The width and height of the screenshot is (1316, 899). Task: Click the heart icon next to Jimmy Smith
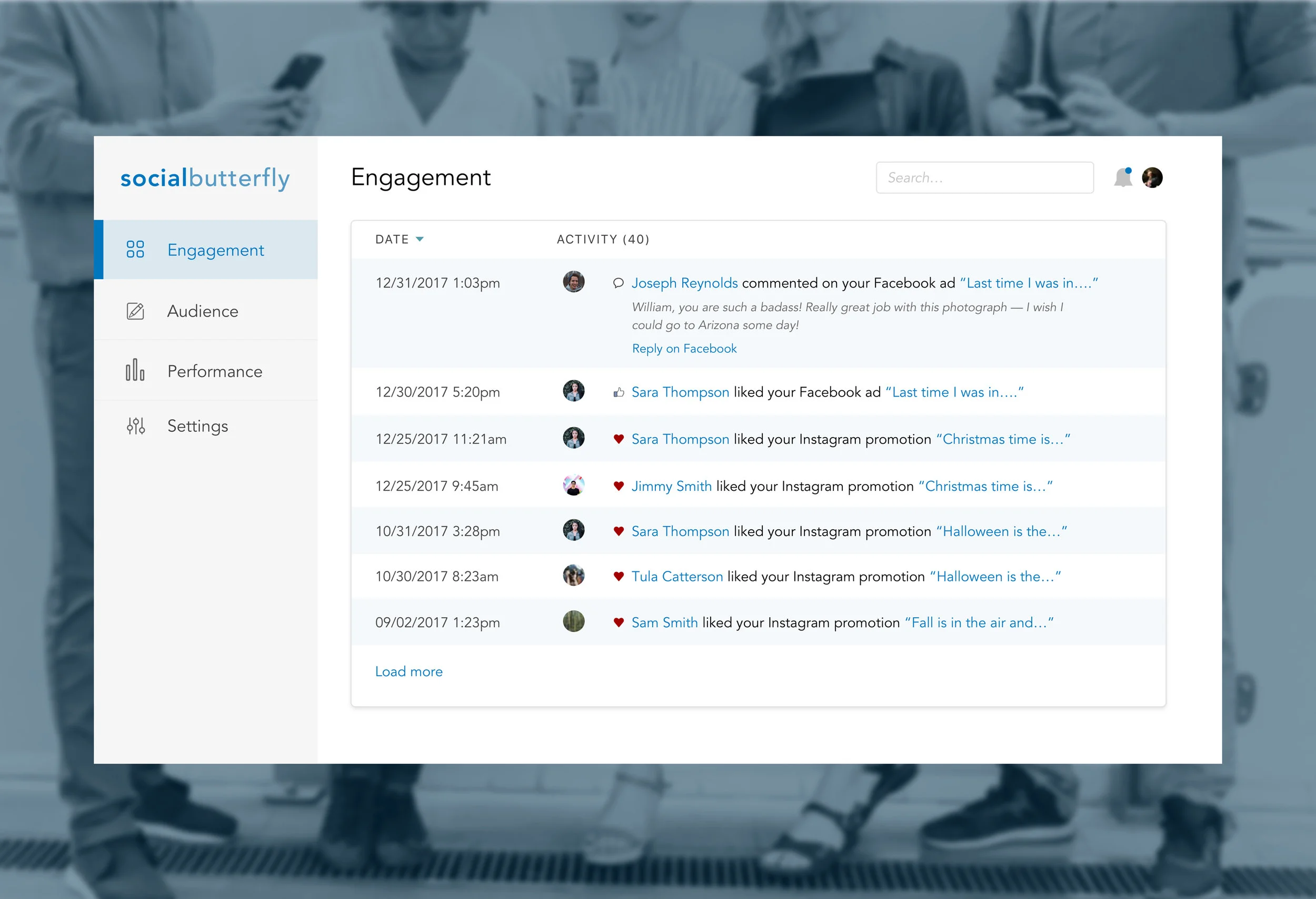coord(619,486)
